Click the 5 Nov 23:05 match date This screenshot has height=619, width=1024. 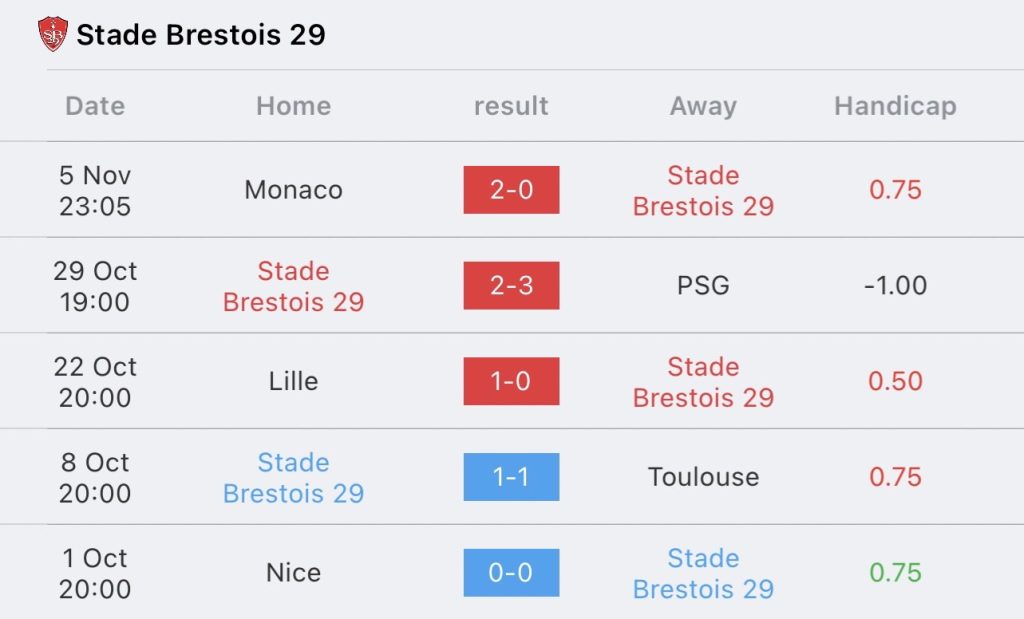(95, 191)
